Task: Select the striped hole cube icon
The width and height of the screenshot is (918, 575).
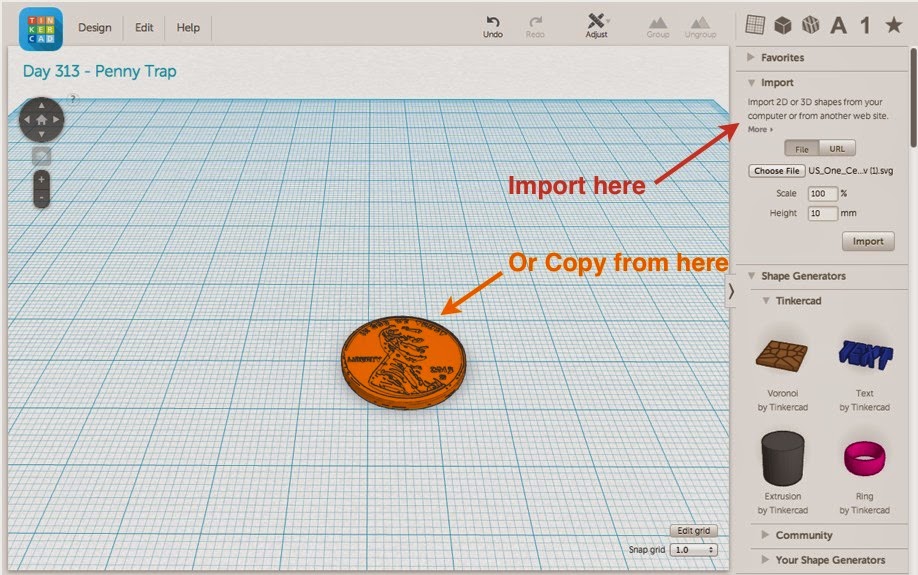Action: 810,25
